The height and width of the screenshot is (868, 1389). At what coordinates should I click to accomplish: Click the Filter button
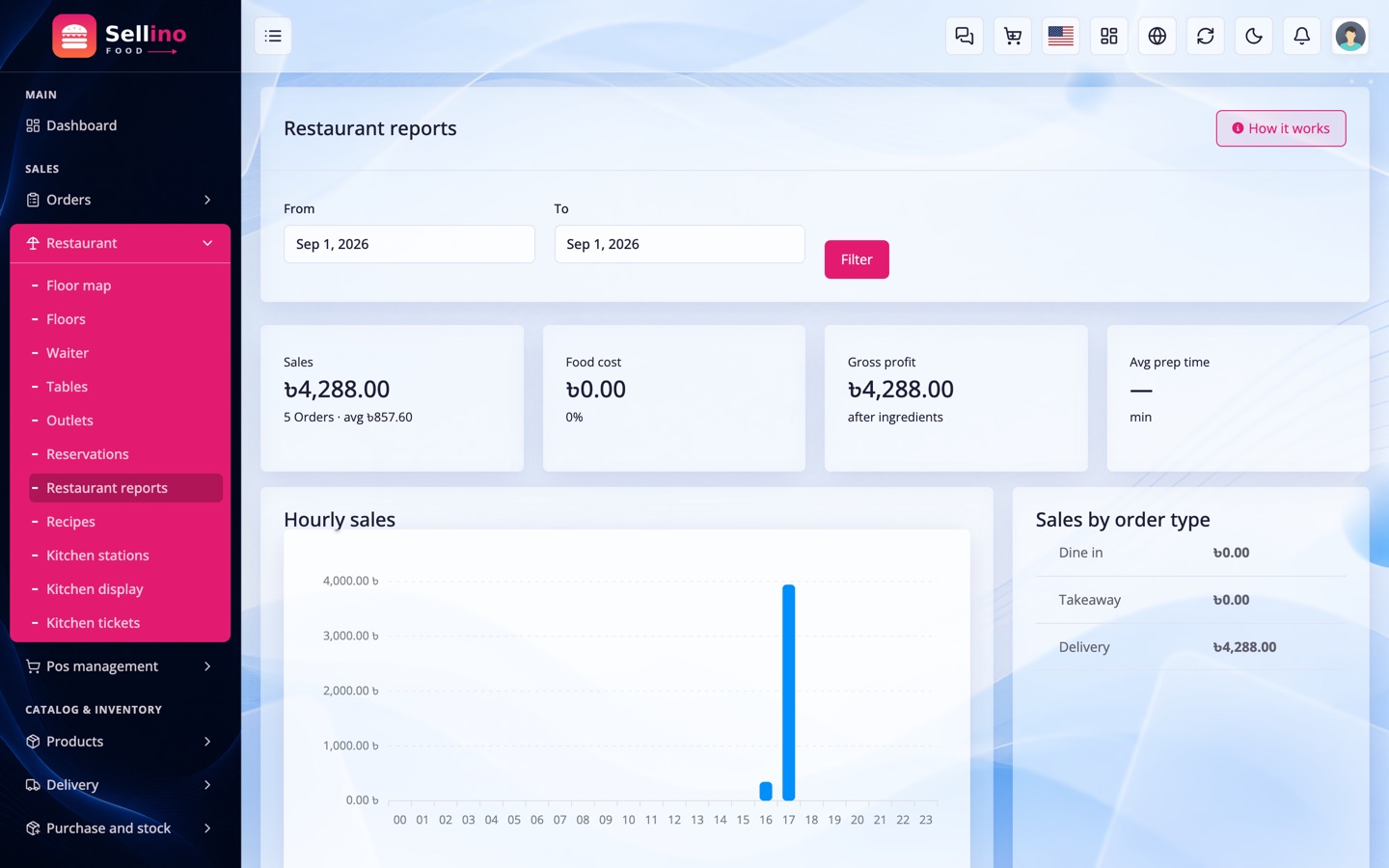tap(857, 259)
